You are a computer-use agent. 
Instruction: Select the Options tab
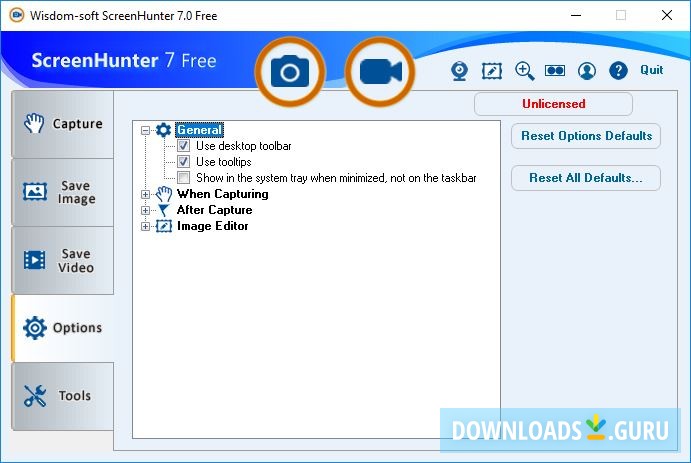63,328
